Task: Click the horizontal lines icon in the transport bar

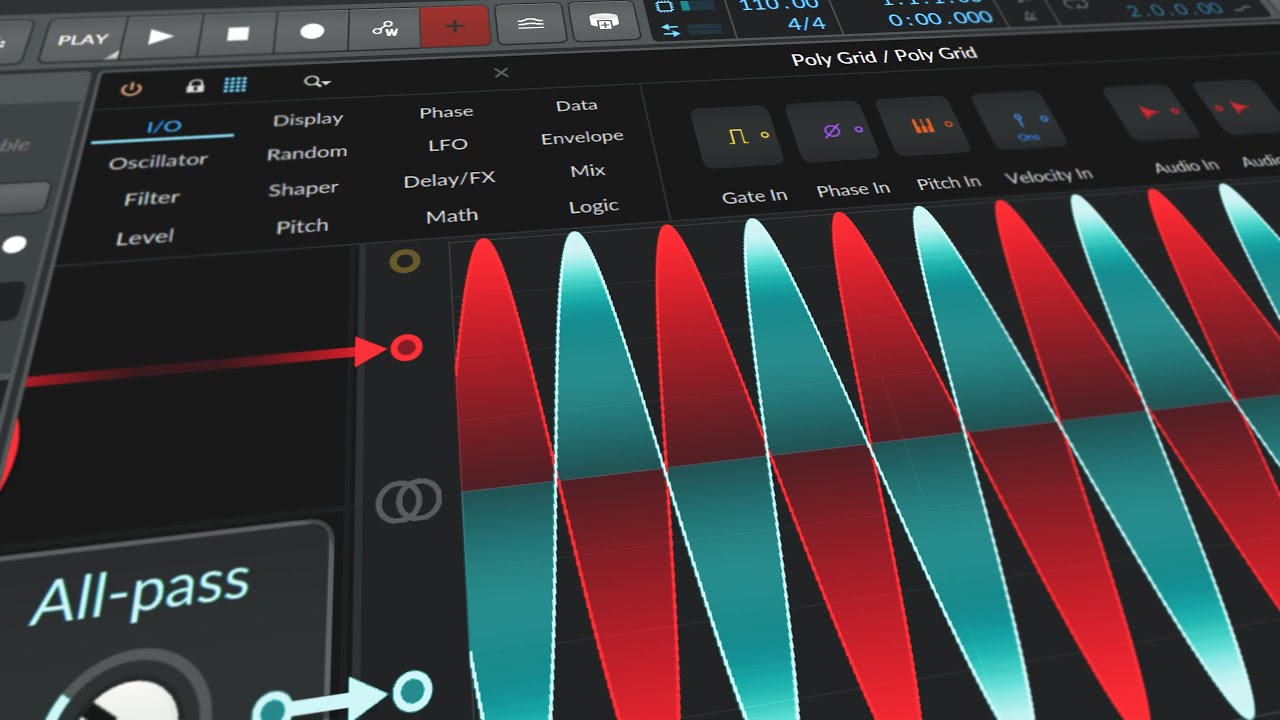Action: [x=530, y=23]
